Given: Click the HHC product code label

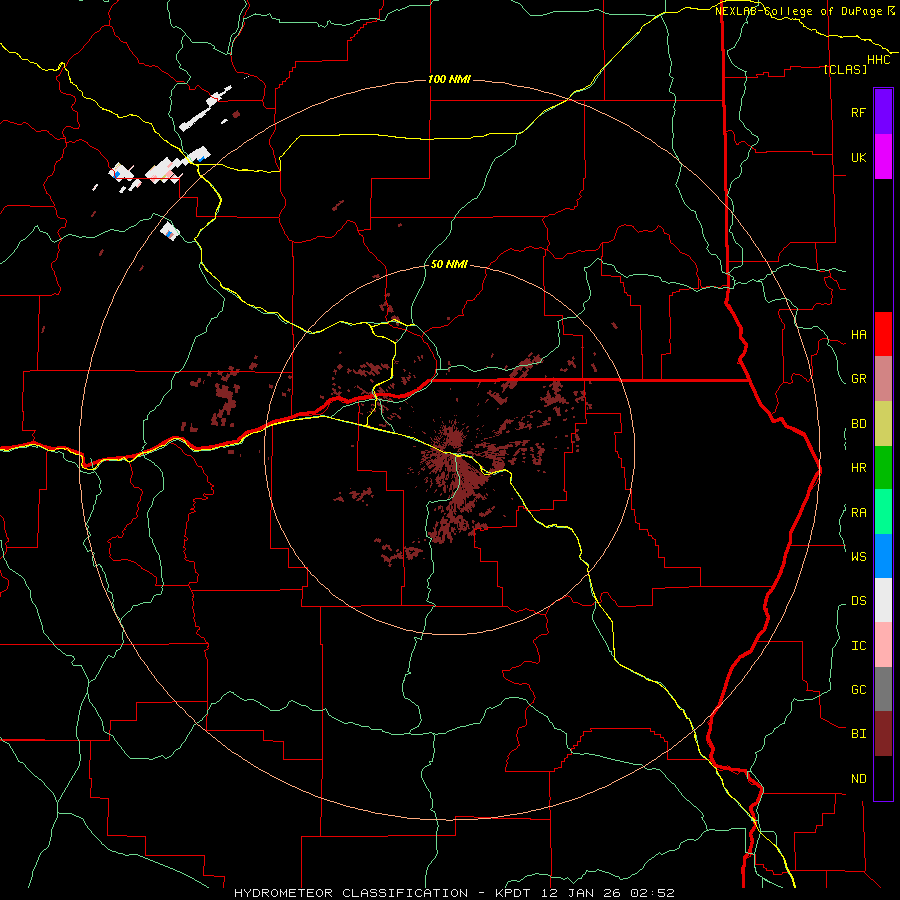Looking at the screenshot, I should pos(879,60).
